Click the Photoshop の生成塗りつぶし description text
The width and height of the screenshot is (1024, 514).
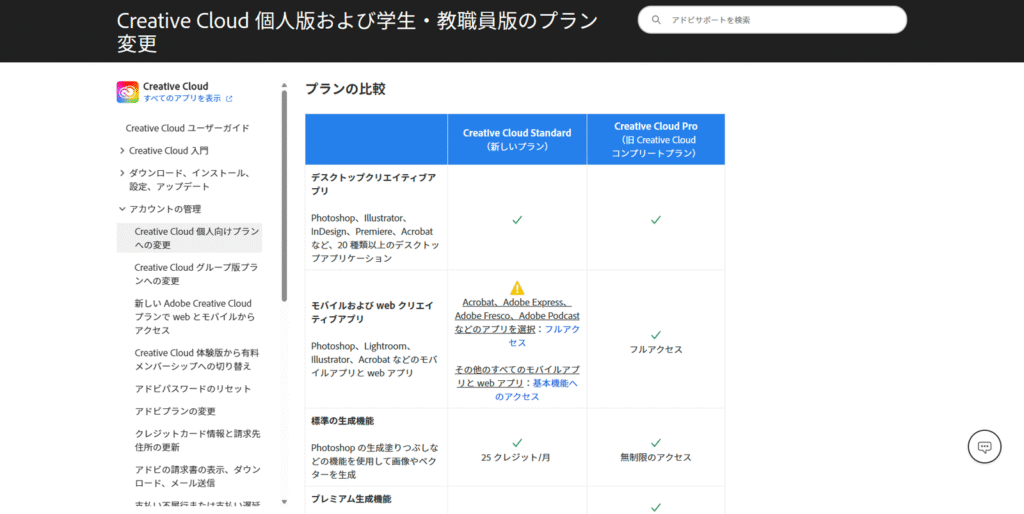[x=375, y=461]
